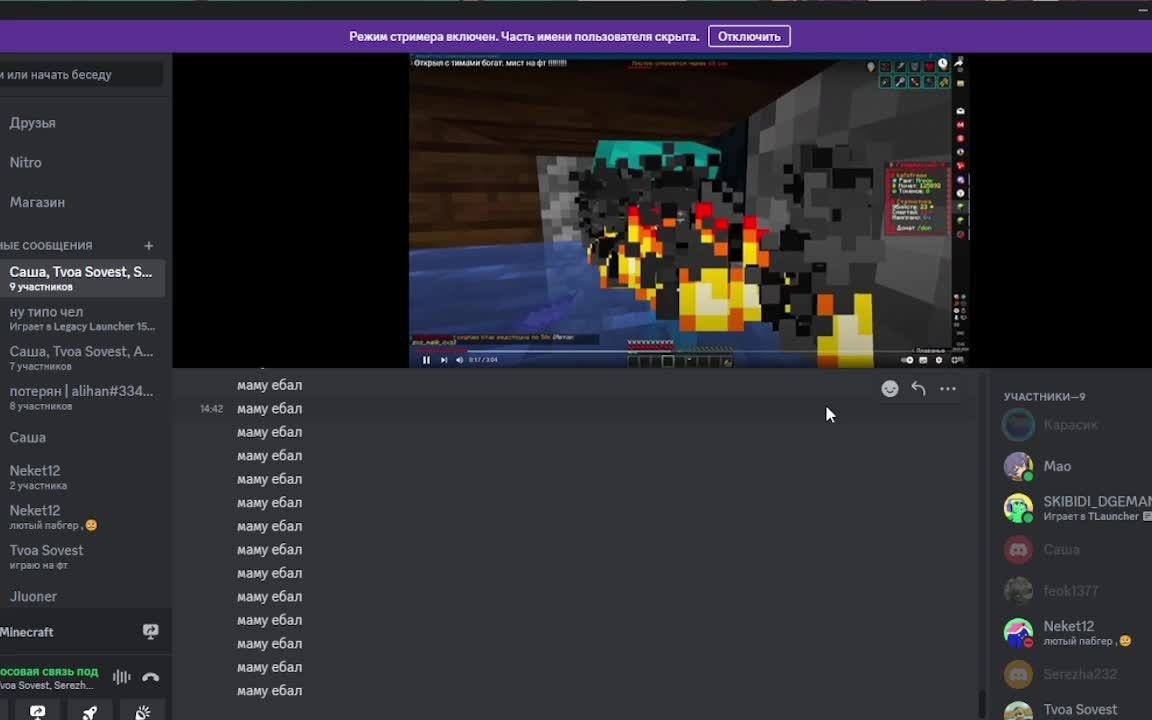Open ну типо чел conversation
Image resolution: width=1152 pixels, height=720 pixels.
[82, 318]
